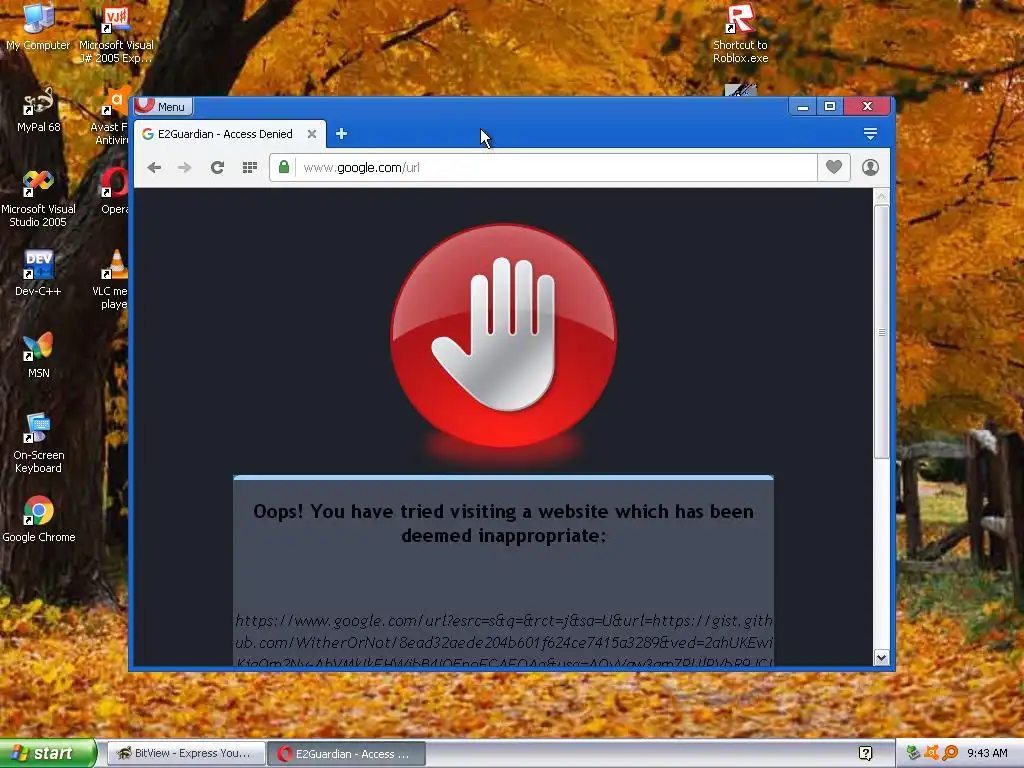
Task: Click the blocked google.com URL text
Action: click(x=504, y=641)
